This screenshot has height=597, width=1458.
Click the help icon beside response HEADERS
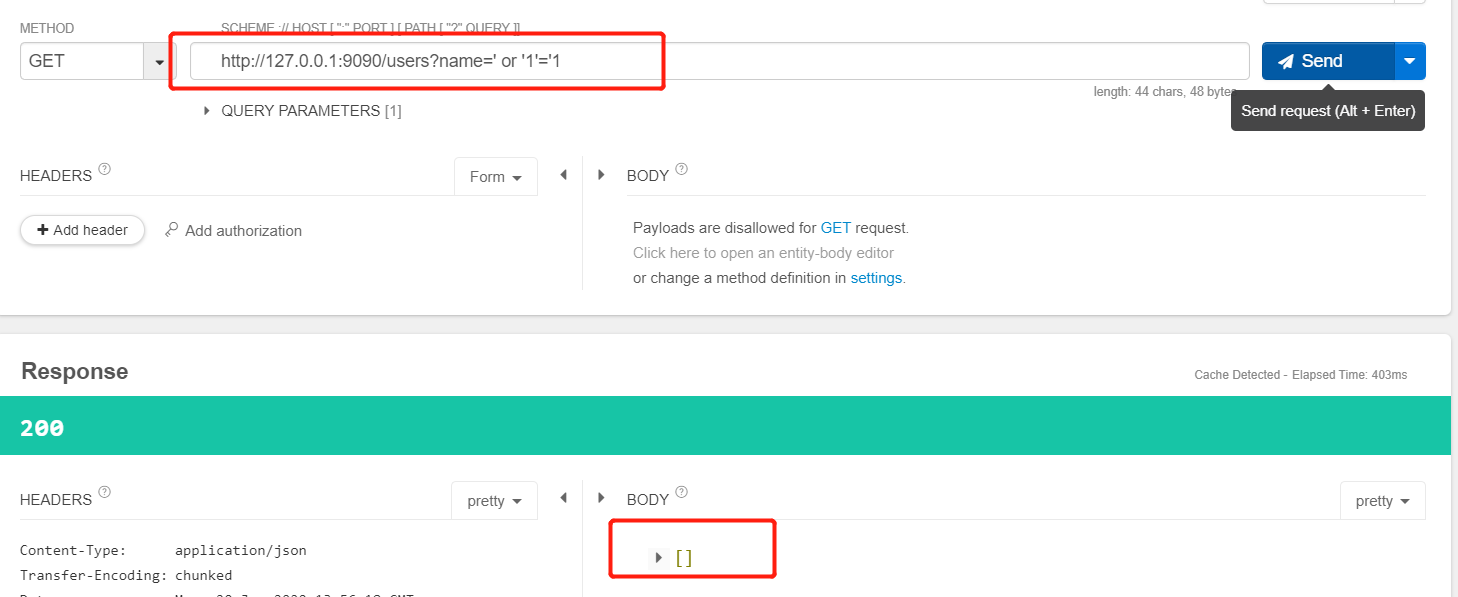[105, 493]
